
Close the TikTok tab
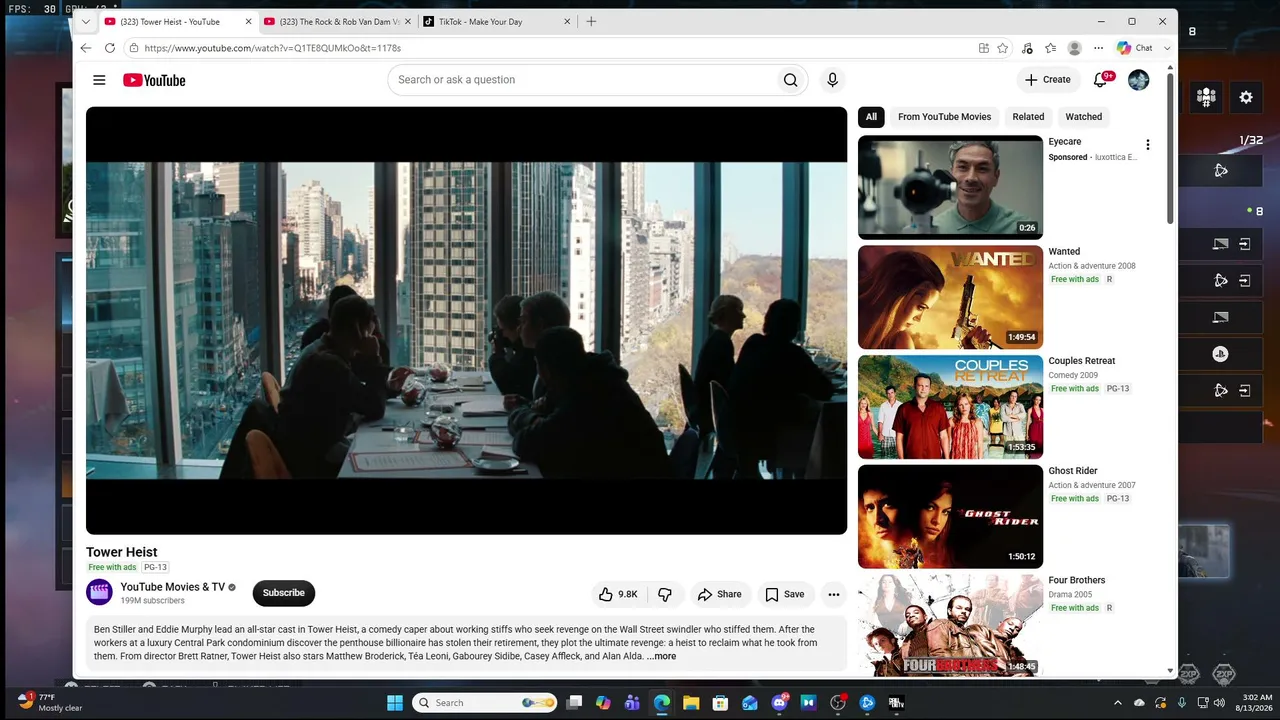(567, 21)
